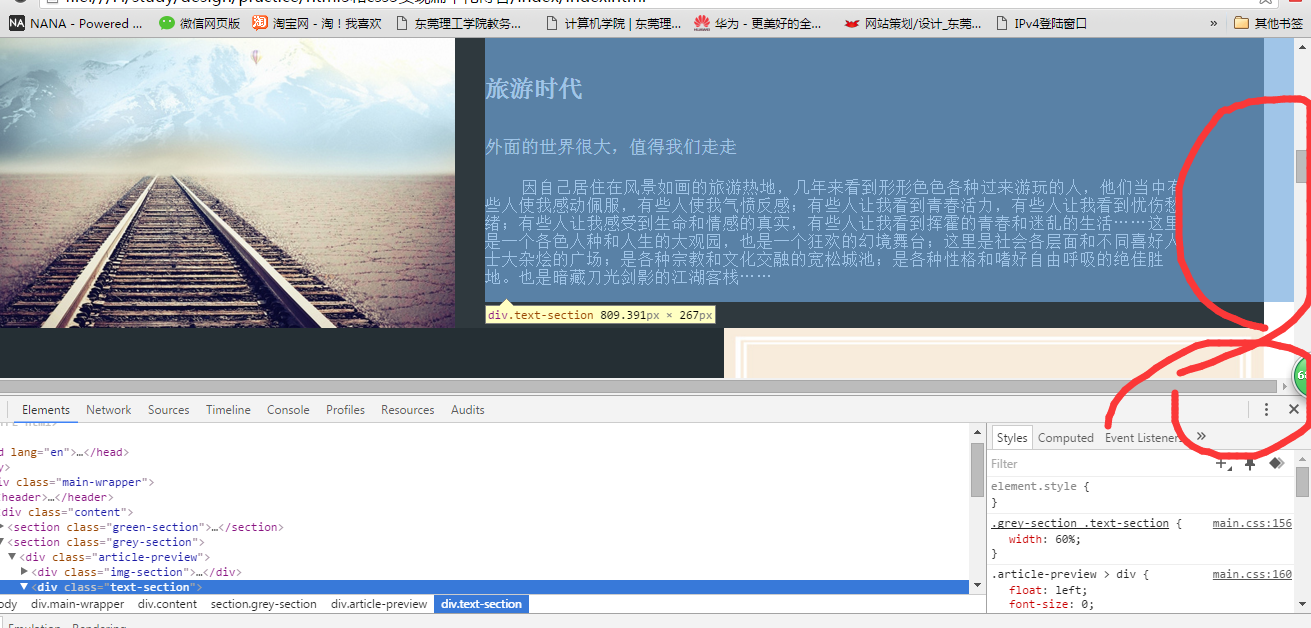Open the 计算机学院 bookmark
1311x628 pixels.
tap(613, 23)
